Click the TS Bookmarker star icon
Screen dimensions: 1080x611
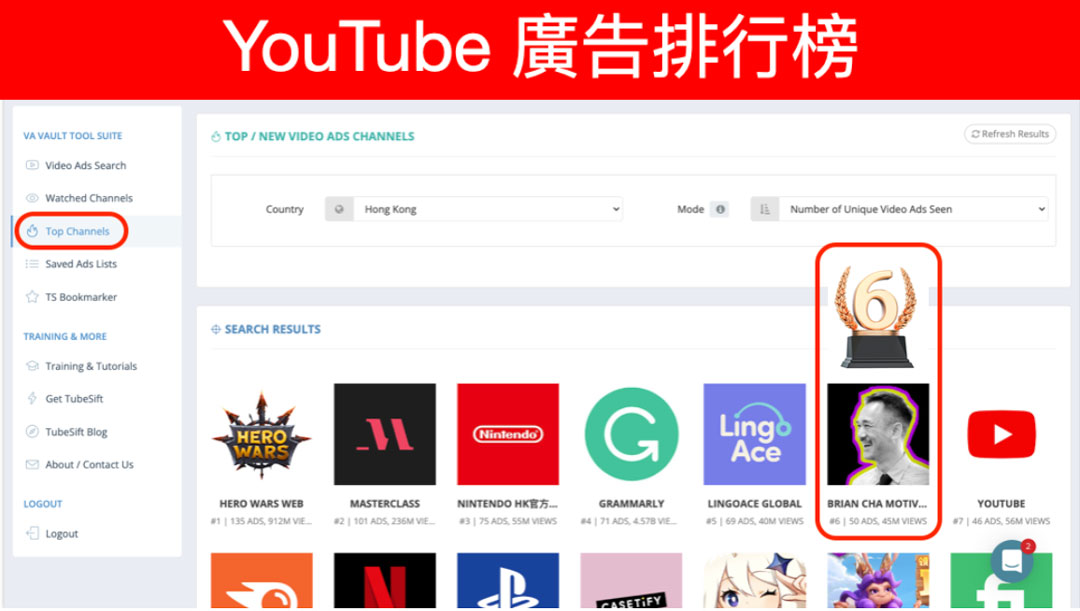coord(32,296)
